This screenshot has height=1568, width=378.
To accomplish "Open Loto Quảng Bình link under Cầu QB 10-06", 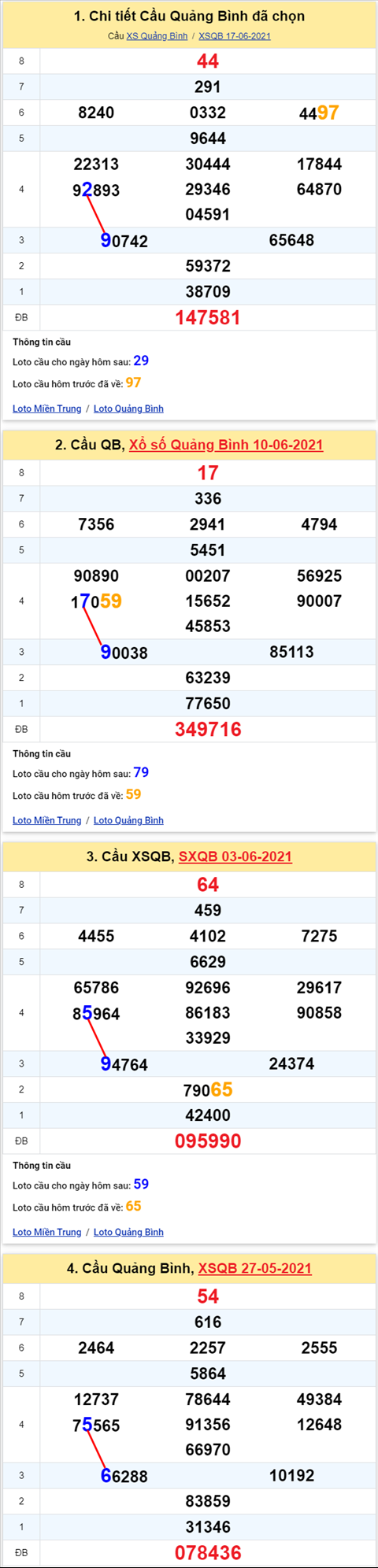I will click(x=128, y=820).
